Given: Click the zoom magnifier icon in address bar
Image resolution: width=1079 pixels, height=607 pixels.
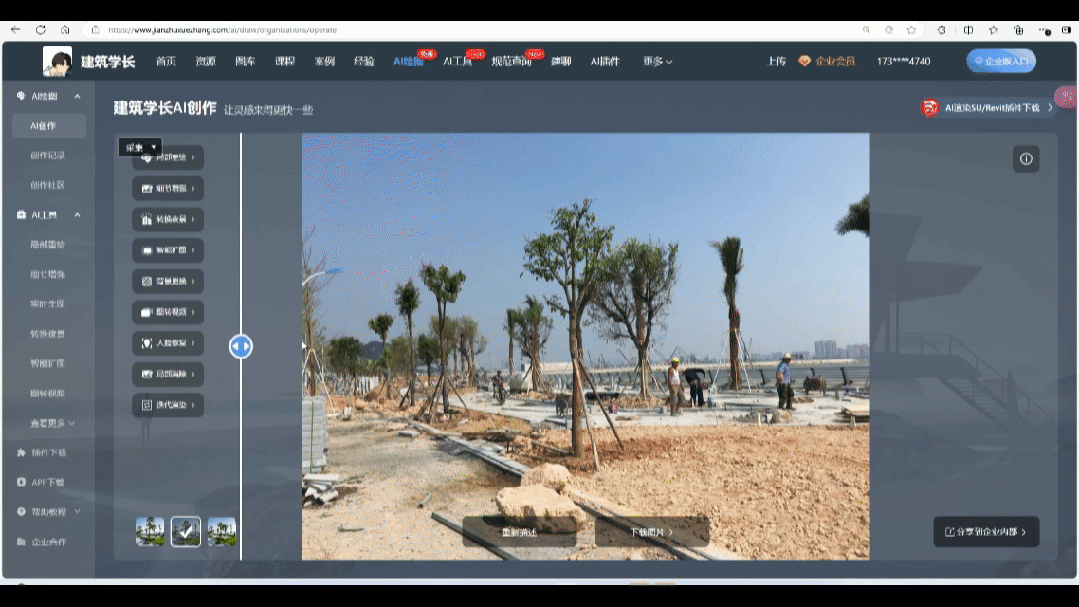Looking at the screenshot, I should pyautogui.click(x=866, y=30).
